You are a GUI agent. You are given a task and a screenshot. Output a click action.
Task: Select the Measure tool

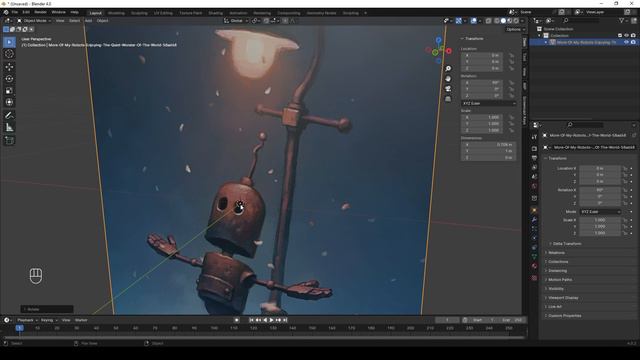click(9, 128)
